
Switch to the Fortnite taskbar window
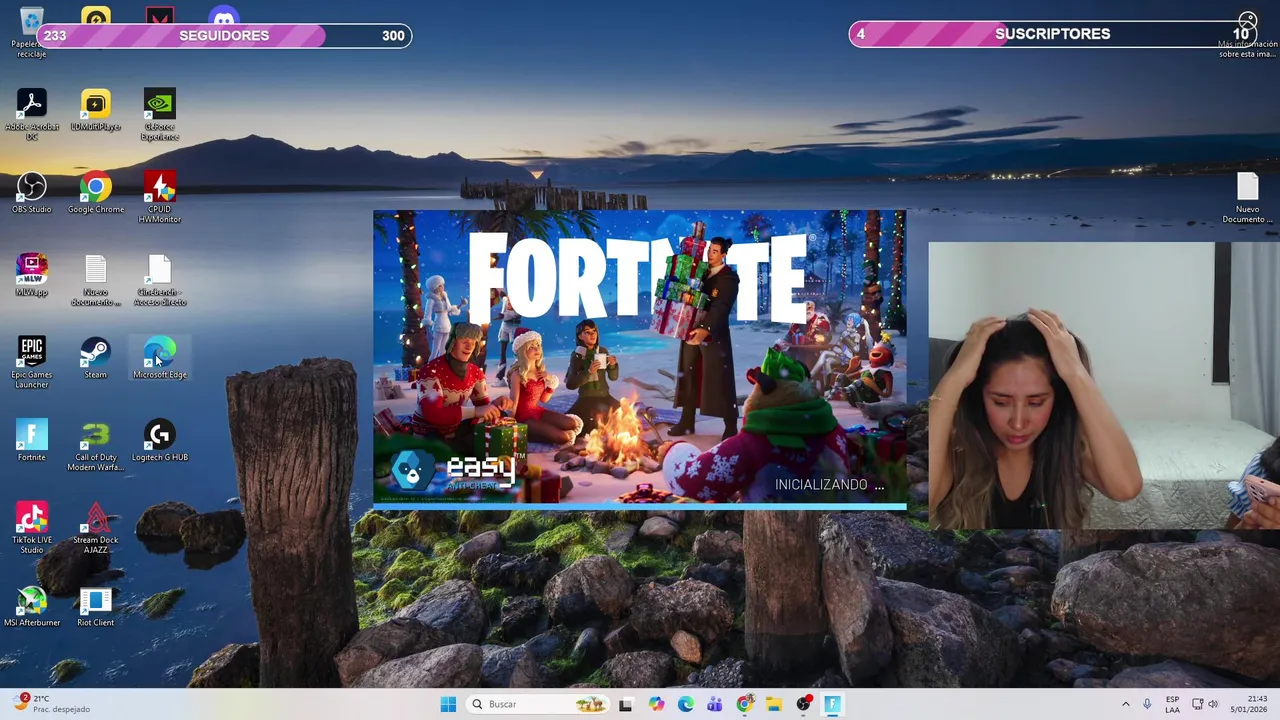(x=832, y=704)
